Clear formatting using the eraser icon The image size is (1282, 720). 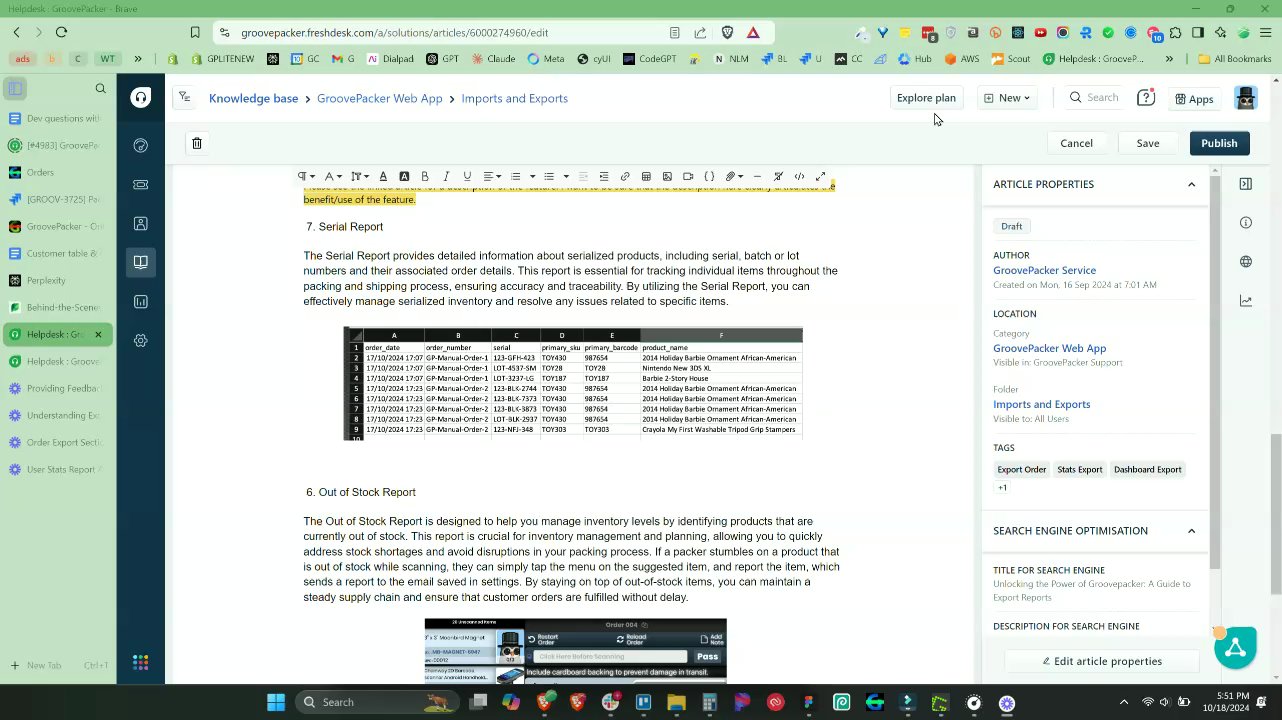[778, 176]
